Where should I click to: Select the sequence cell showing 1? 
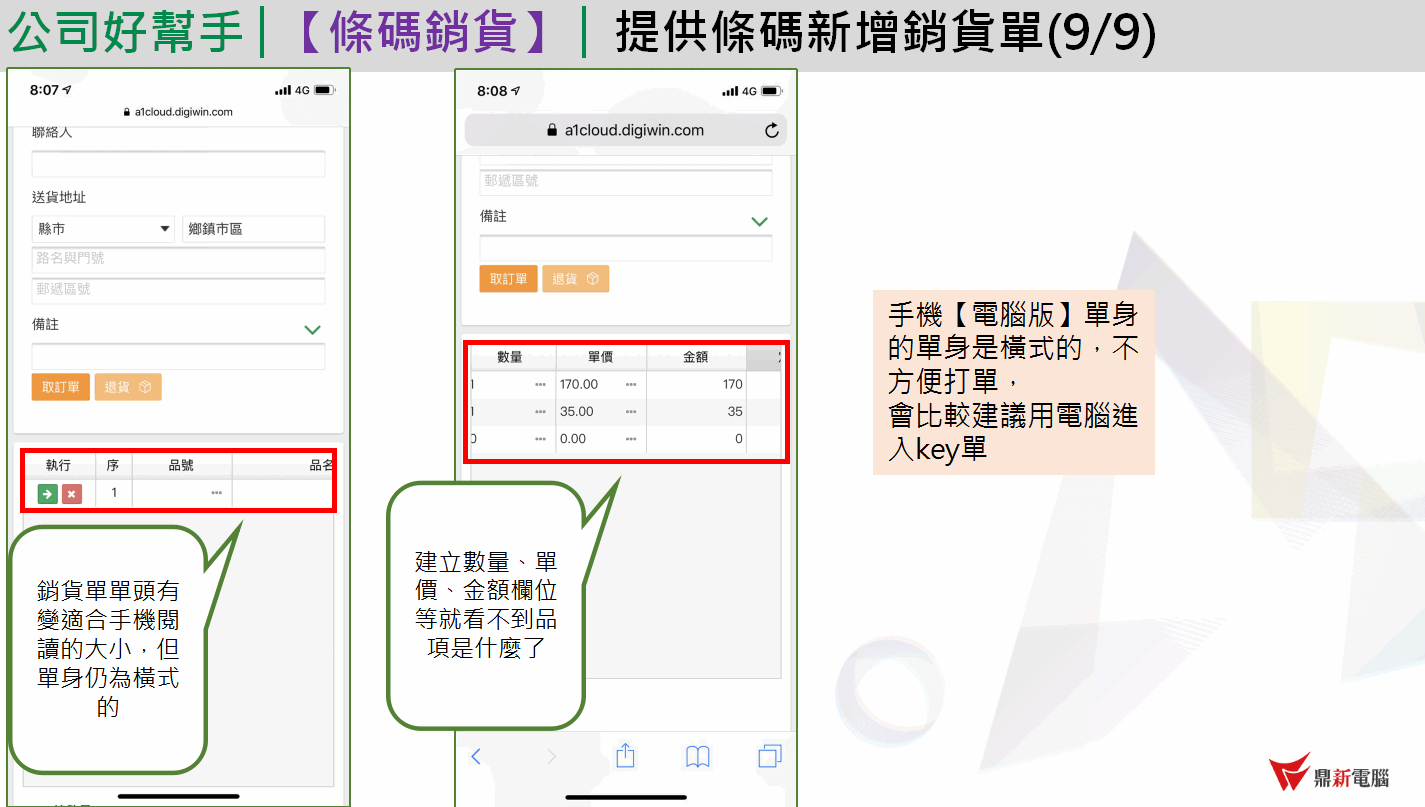pos(113,493)
